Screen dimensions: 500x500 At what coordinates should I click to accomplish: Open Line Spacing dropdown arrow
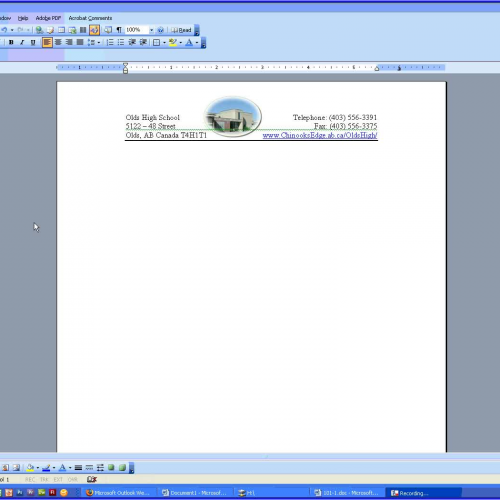99,43
